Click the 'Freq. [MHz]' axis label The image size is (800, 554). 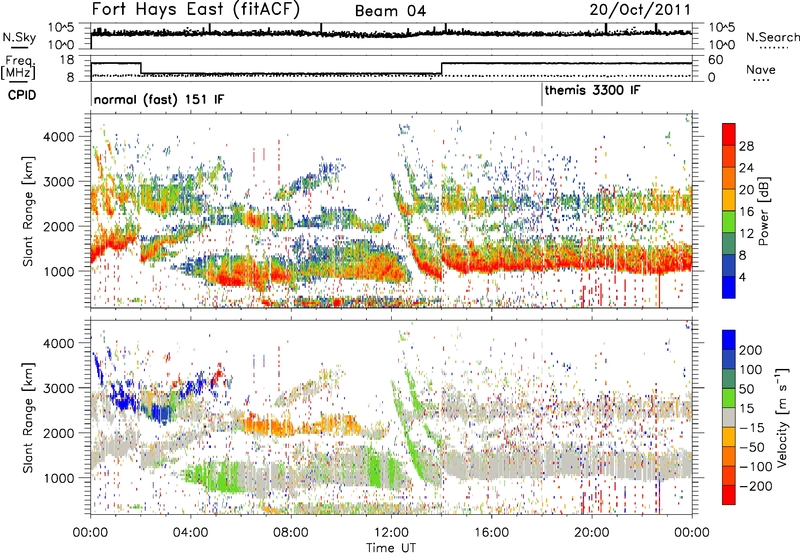(x=18, y=68)
